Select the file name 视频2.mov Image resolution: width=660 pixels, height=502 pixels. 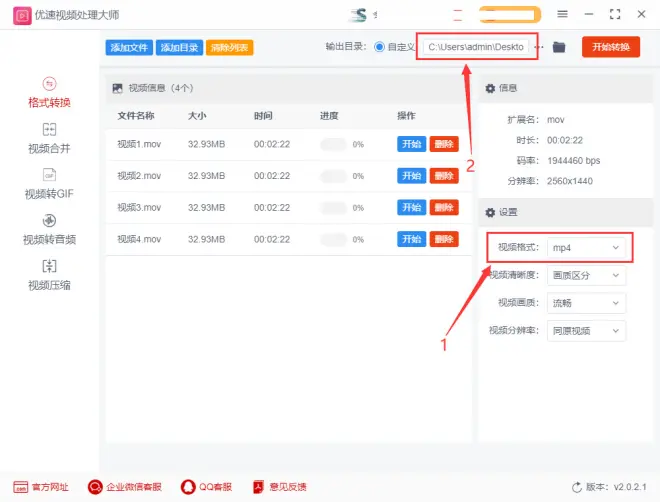[139, 176]
